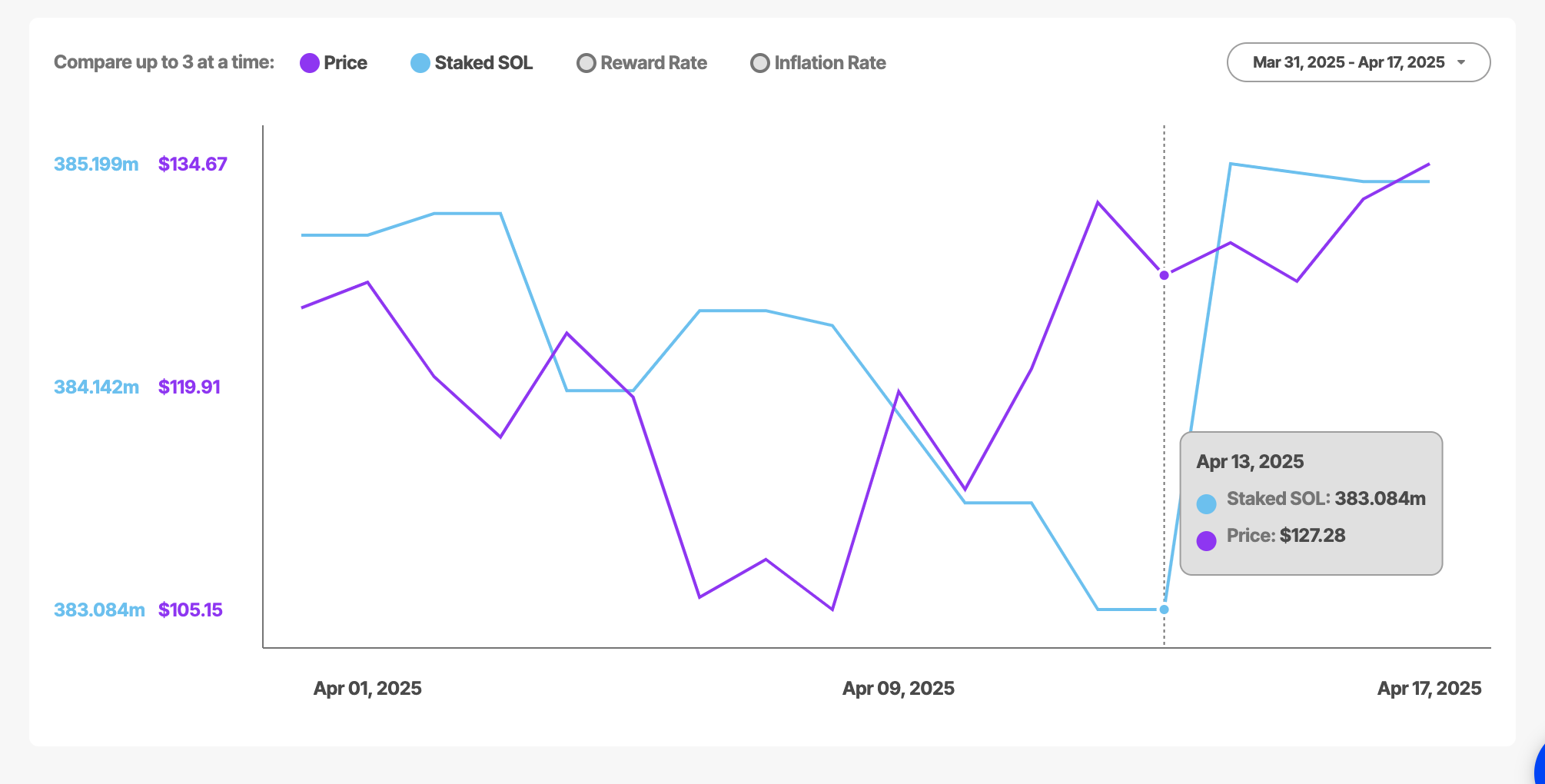
Task: Click the Apr 13, 2025 tooltip title
Action: [1250, 462]
